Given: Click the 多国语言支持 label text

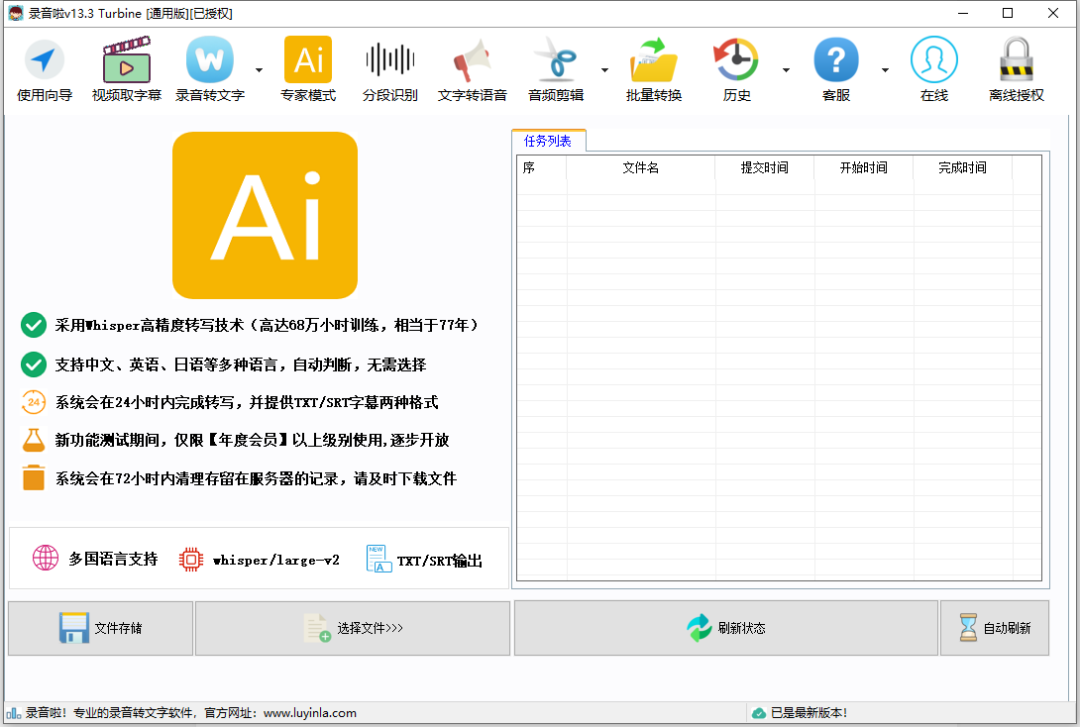Looking at the screenshot, I should [x=113, y=559].
